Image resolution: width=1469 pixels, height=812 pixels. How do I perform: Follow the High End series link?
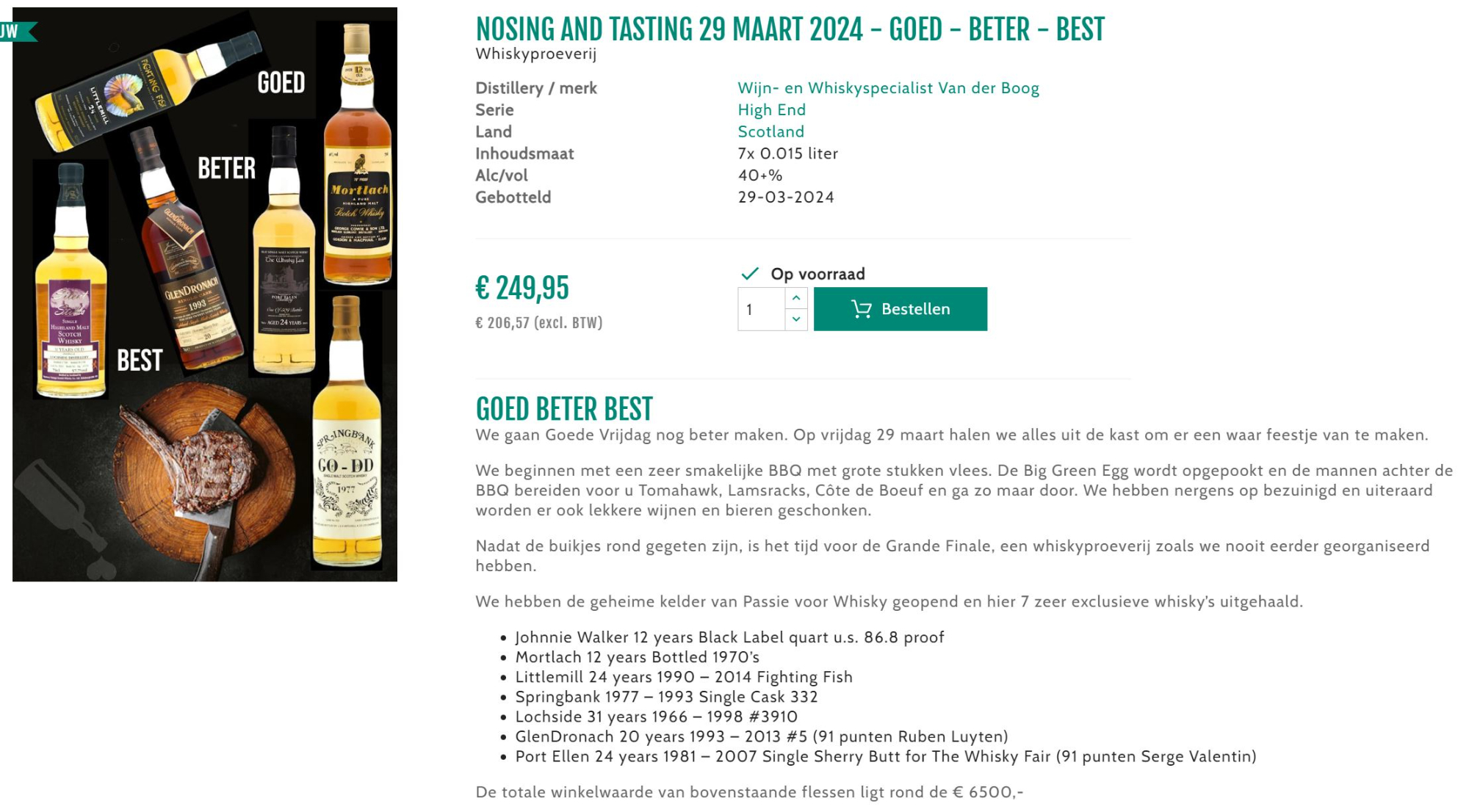point(771,110)
